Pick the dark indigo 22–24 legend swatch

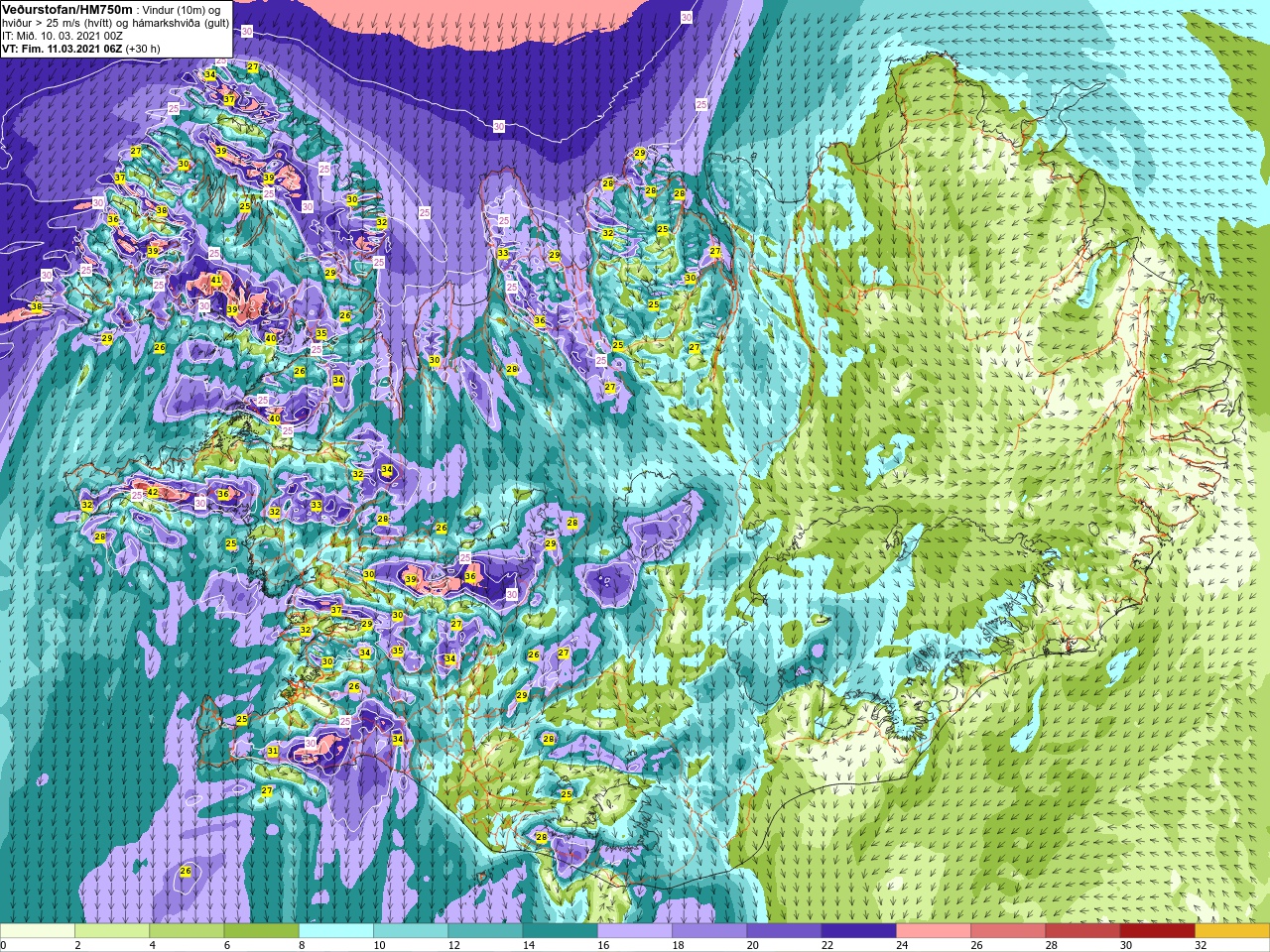[858, 931]
